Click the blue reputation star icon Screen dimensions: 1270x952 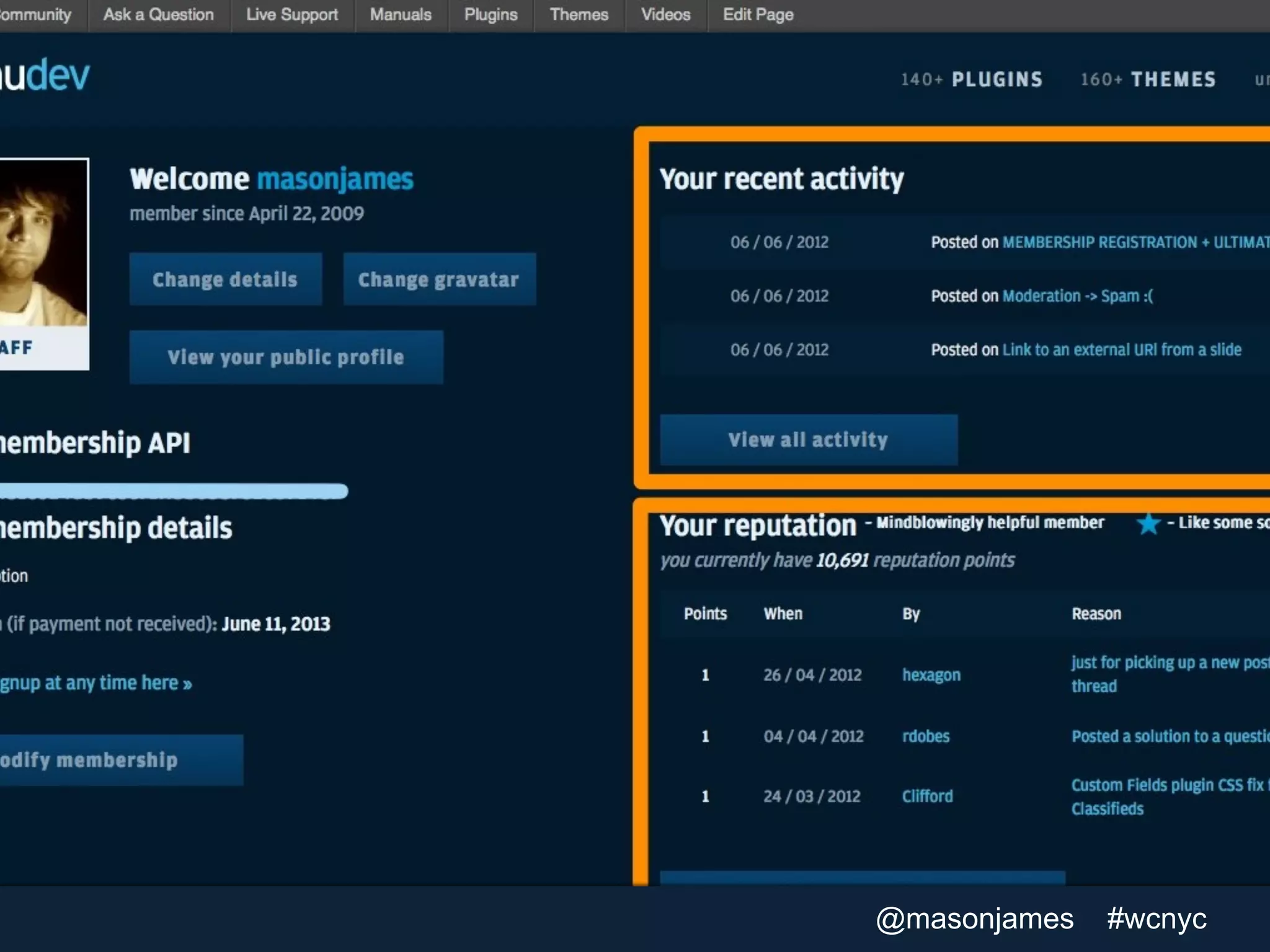[x=1148, y=524]
